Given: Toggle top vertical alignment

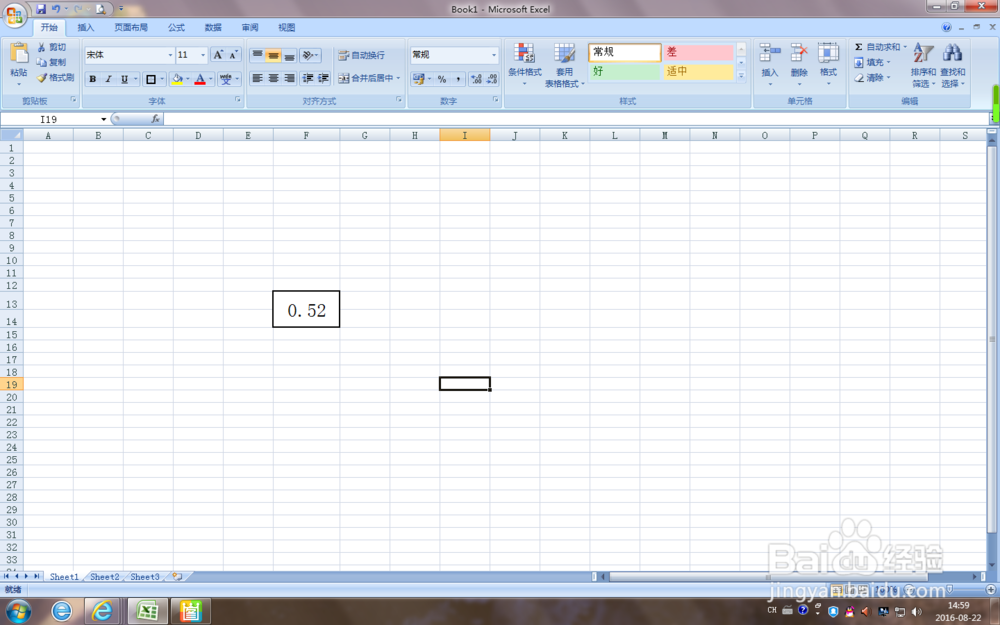Looking at the screenshot, I should [x=257, y=55].
